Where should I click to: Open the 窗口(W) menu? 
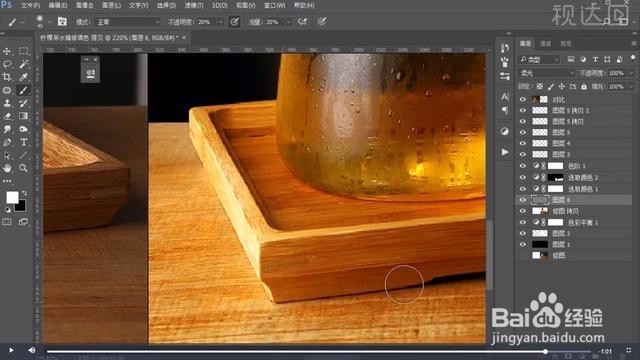(x=274, y=6)
